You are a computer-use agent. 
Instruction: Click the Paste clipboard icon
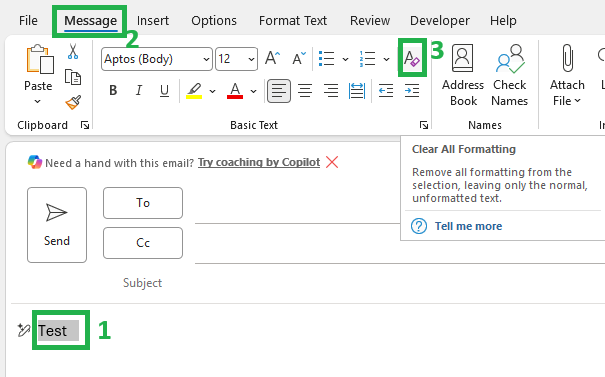click(40, 59)
